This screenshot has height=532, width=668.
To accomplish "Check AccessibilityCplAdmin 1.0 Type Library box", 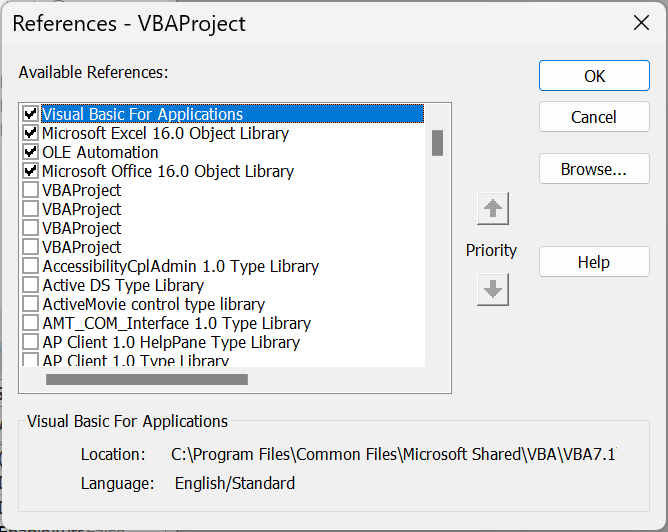I will [30, 266].
